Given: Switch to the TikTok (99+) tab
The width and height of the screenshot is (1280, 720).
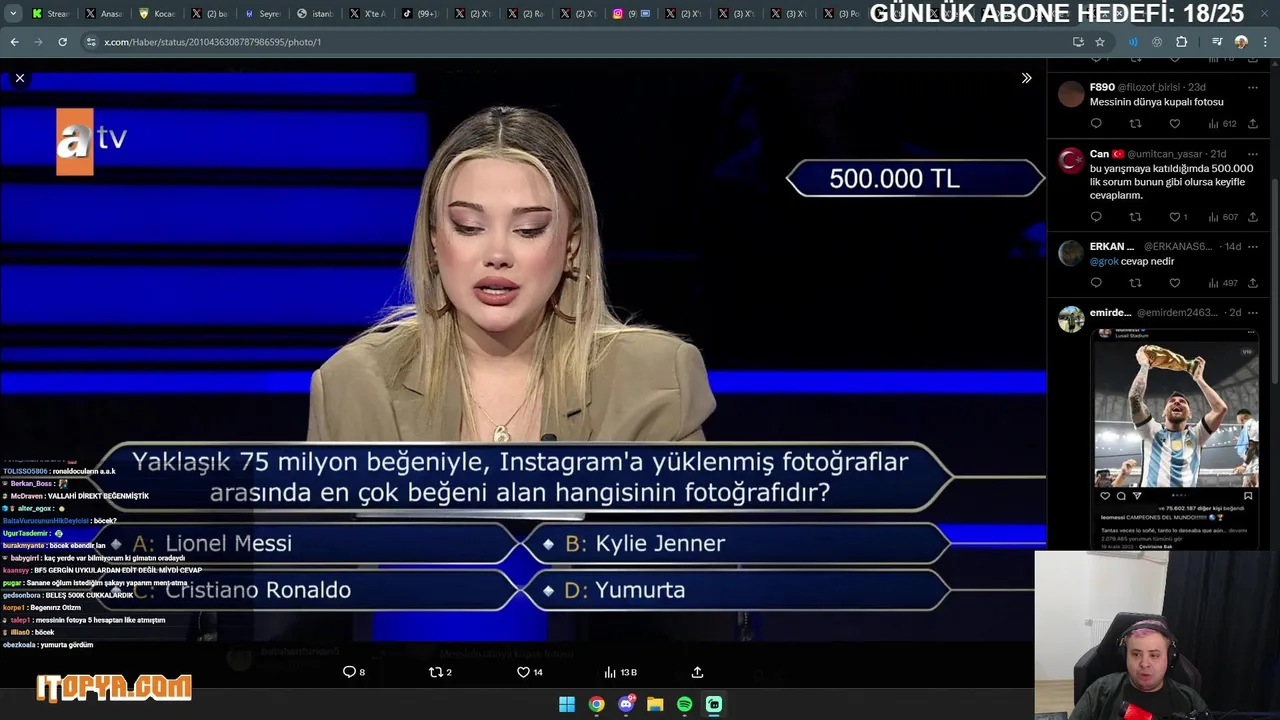Looking at the screenshot, I should point(421,14).
